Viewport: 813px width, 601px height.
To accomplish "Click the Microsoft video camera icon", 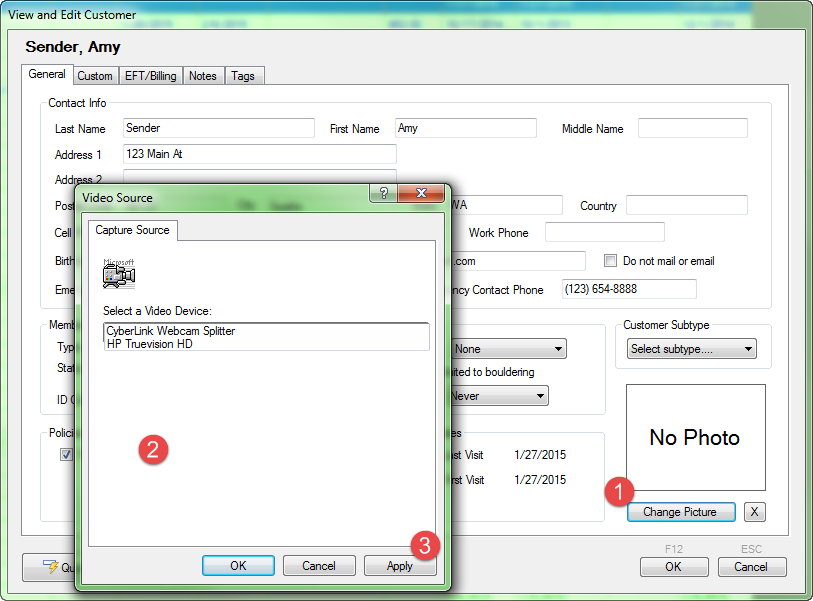I will coord(119,274).
